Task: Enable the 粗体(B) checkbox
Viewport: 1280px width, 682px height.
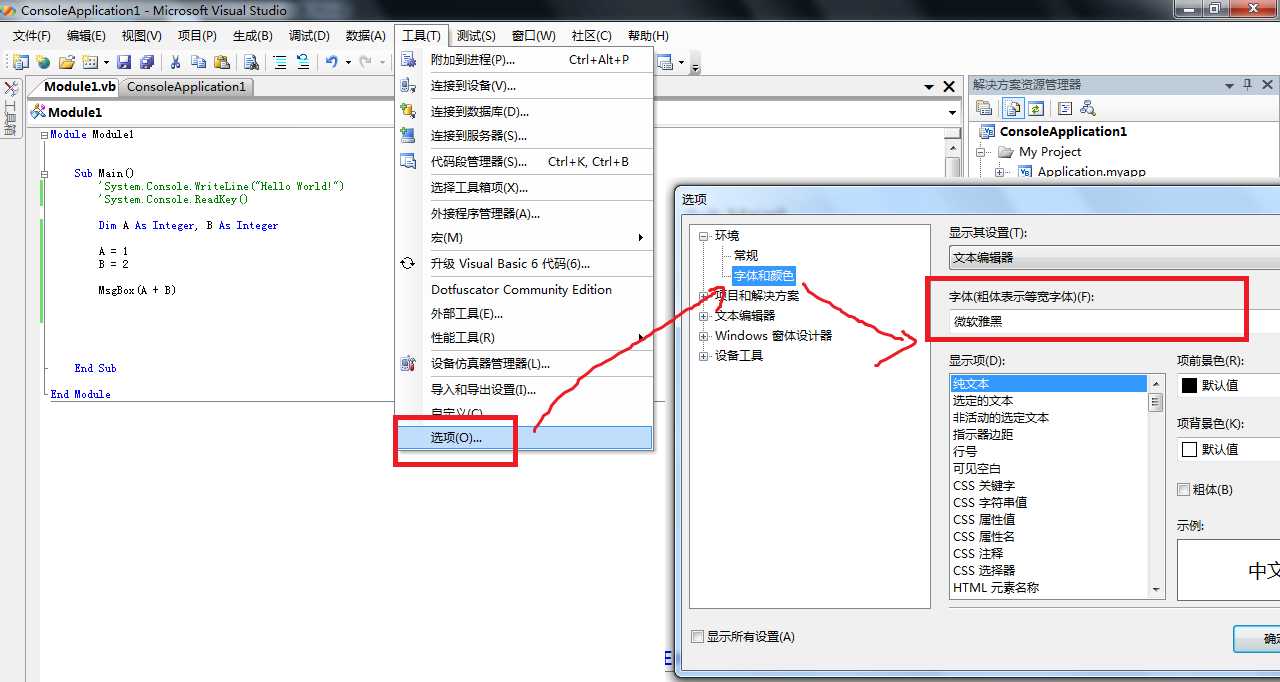Action: point(1184,490)
